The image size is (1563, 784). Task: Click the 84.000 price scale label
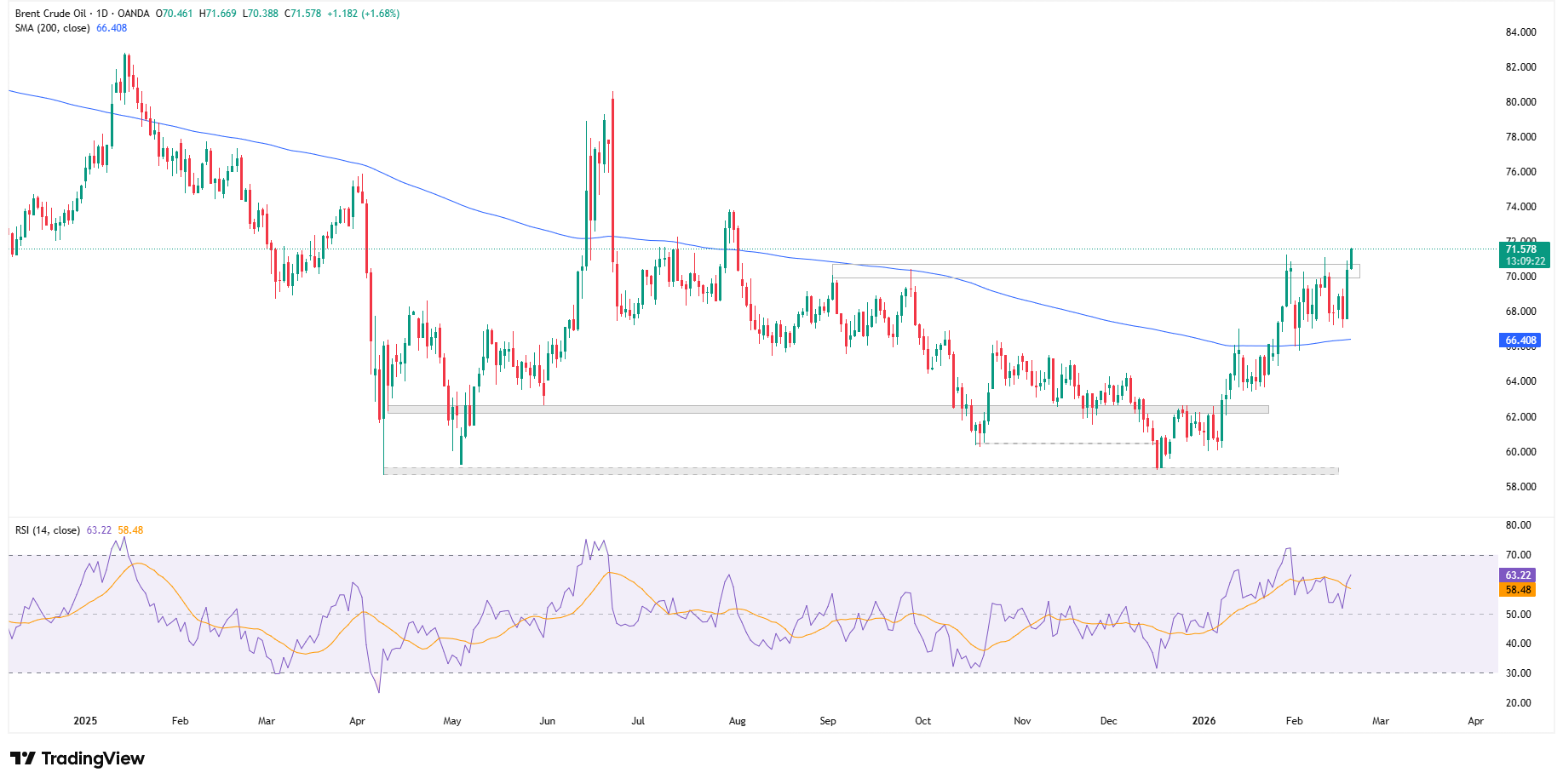tap(1520, 32)
